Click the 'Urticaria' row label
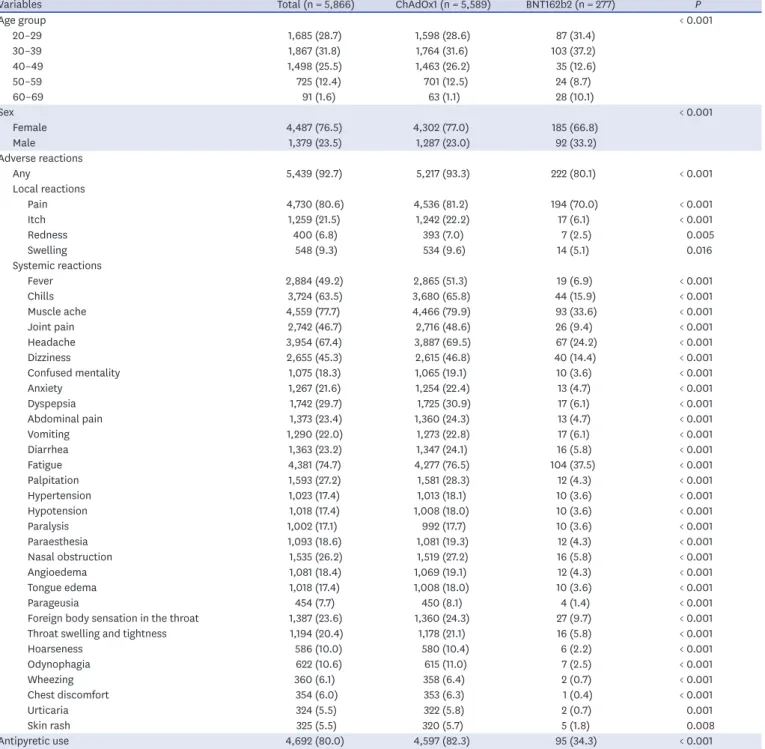 (48, 710)
